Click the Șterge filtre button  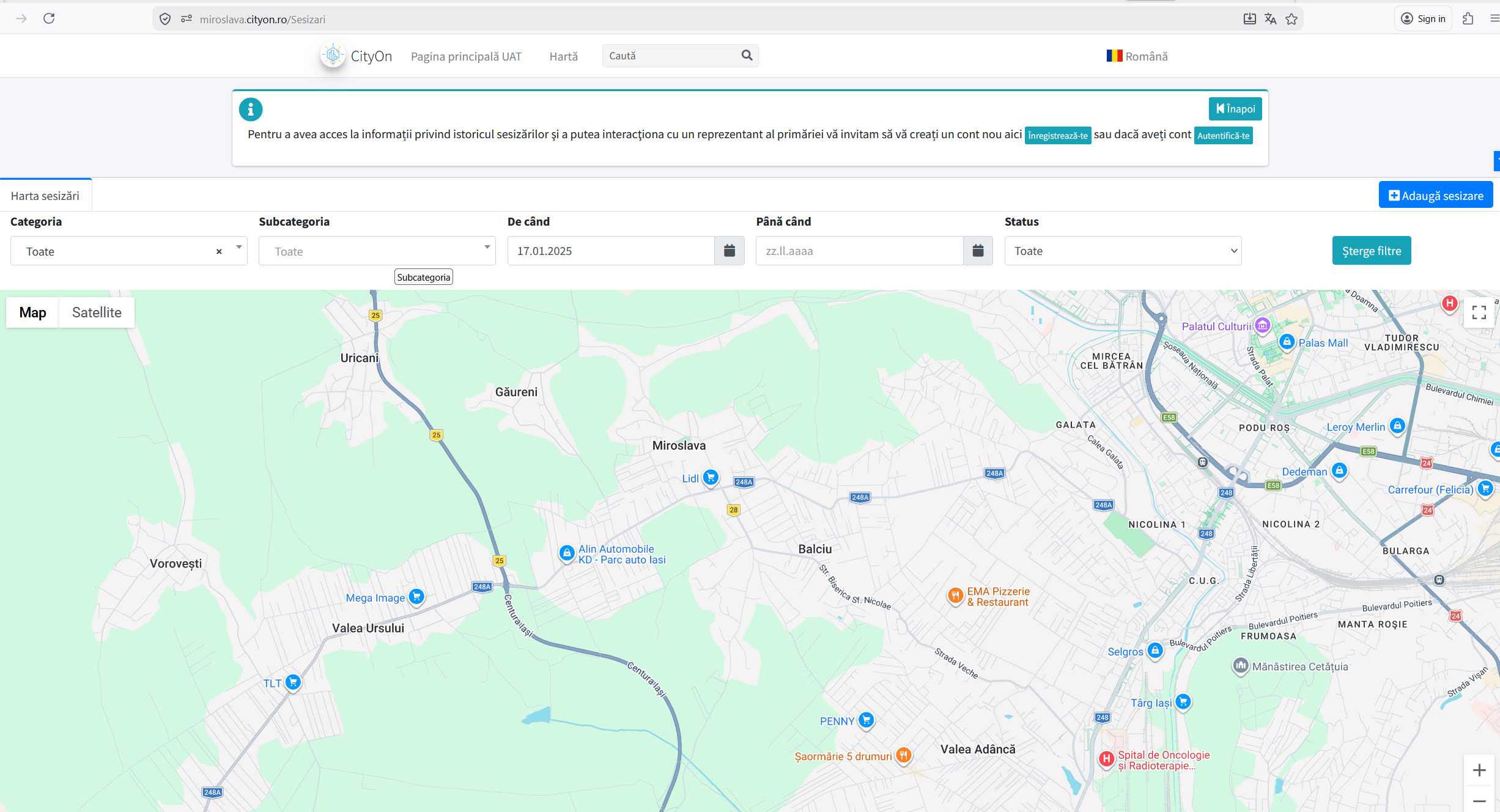tap(1371, 251)
